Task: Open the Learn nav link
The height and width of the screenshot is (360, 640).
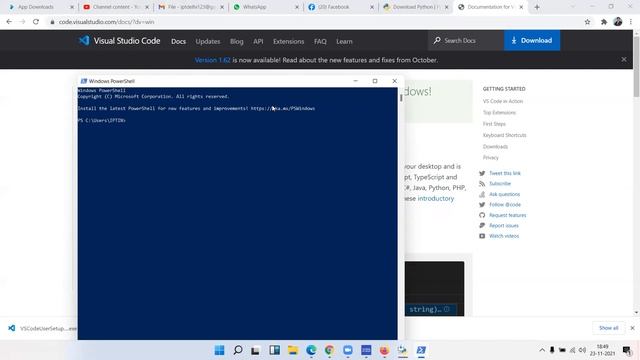Action: [344, 41]
